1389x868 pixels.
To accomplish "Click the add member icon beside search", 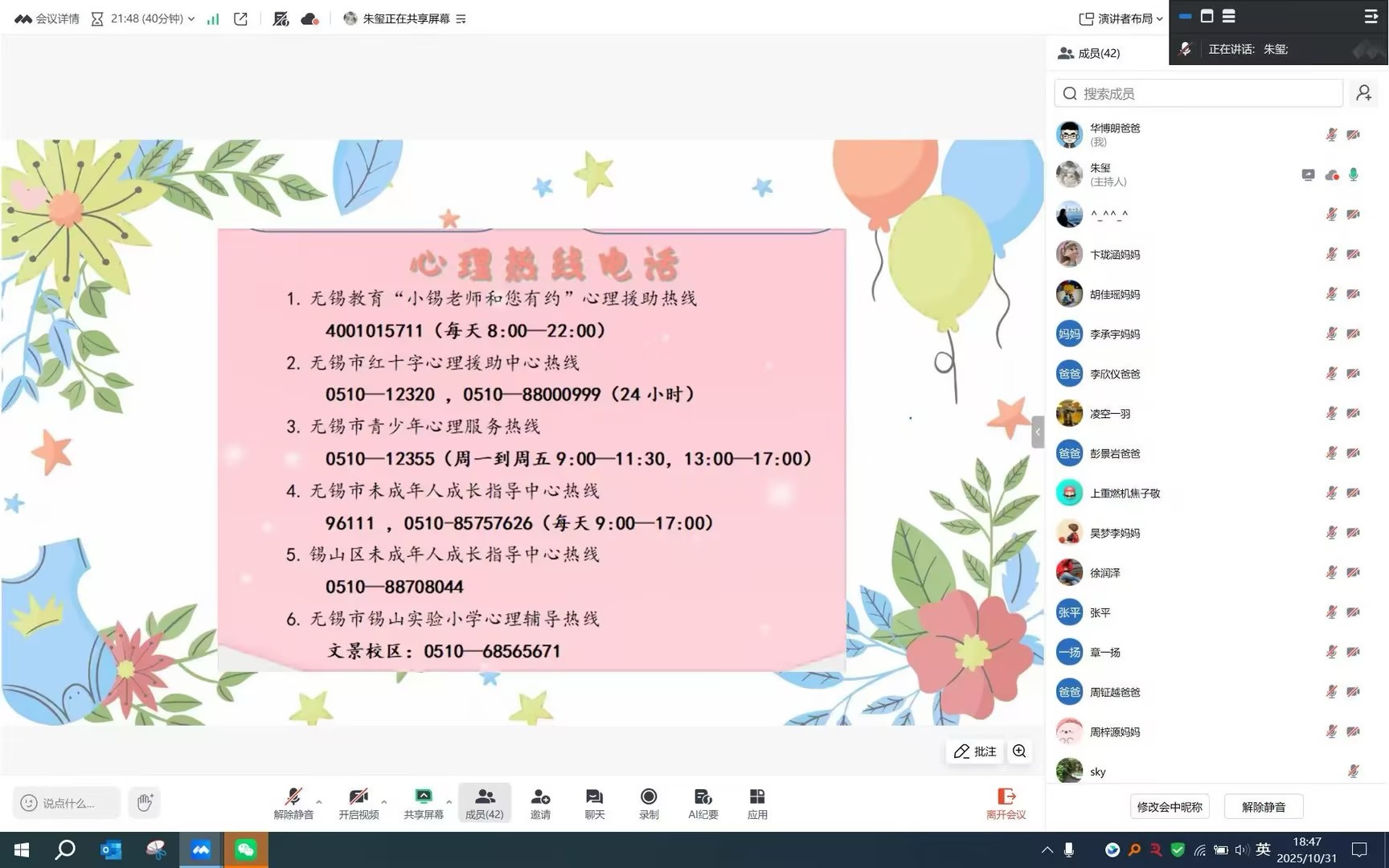I will [1363, 93].
